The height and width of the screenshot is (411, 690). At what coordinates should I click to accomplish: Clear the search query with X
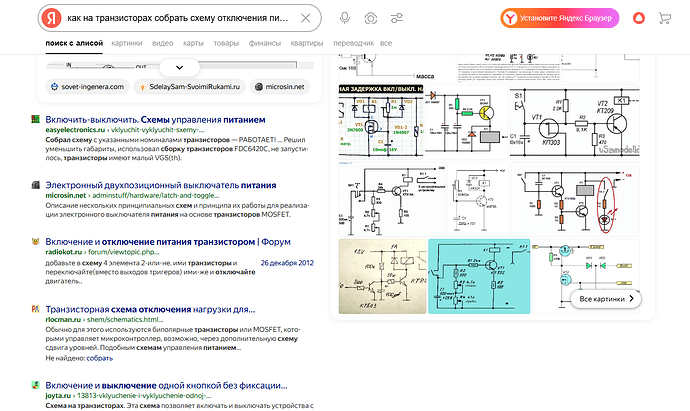(306, 19)
